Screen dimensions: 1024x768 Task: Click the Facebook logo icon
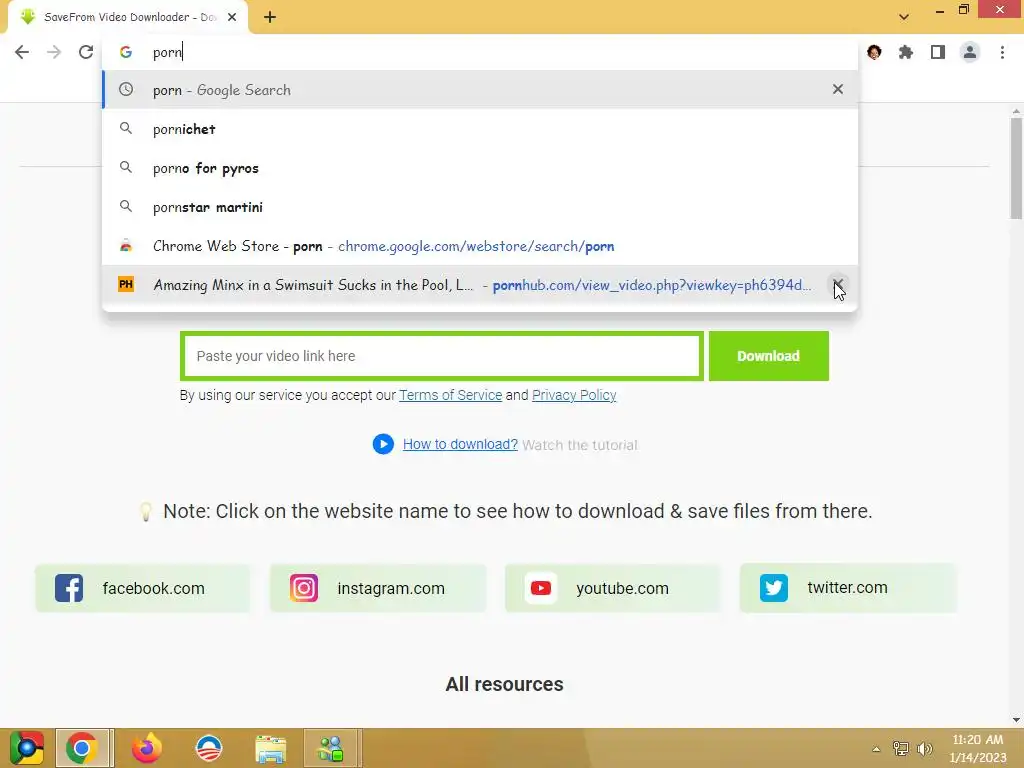coord(69,588)
